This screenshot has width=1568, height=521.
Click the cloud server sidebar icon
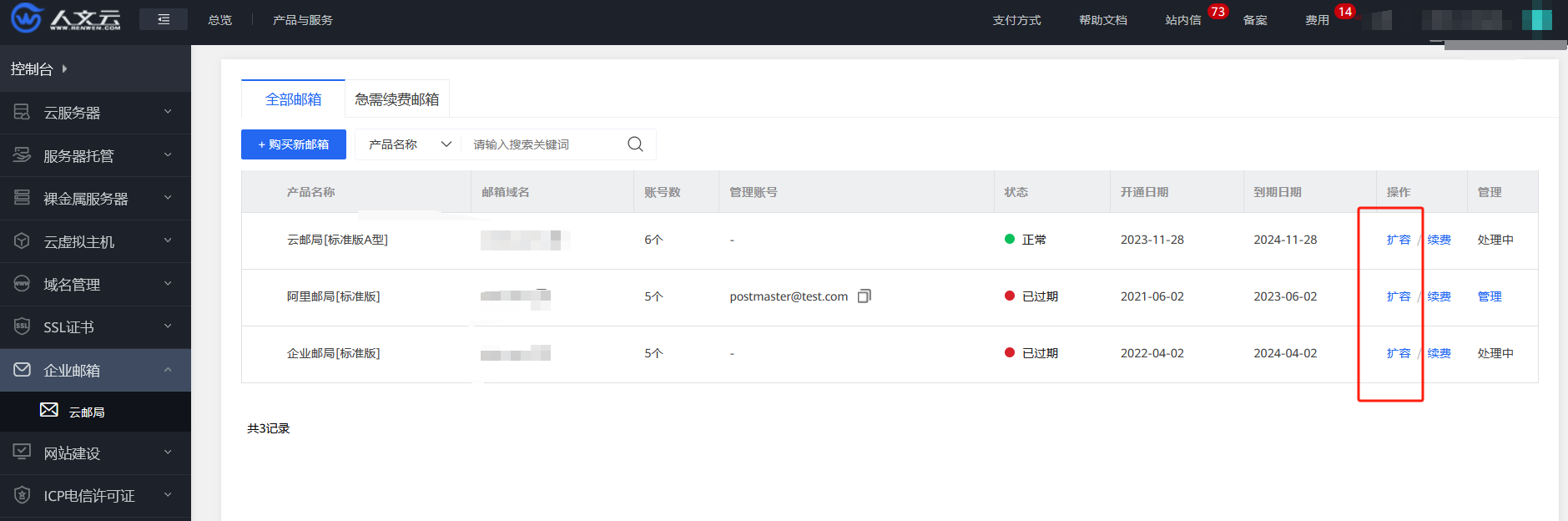pyautogui.click(x=22, y=112)
